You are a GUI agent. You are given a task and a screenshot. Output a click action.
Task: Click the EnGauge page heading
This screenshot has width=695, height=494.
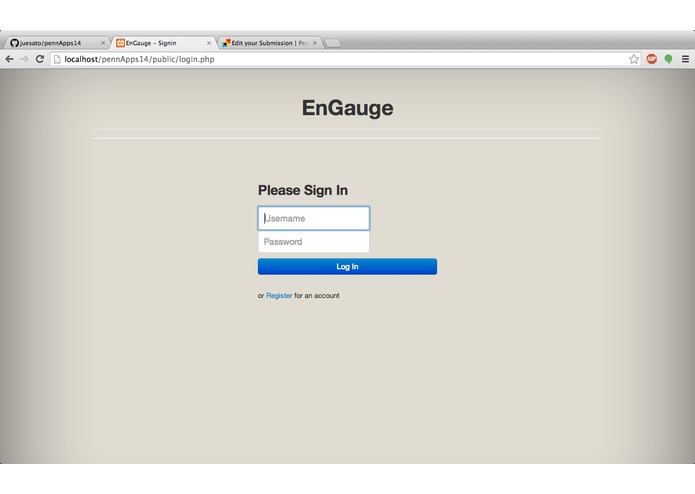[x=348, y=108]
